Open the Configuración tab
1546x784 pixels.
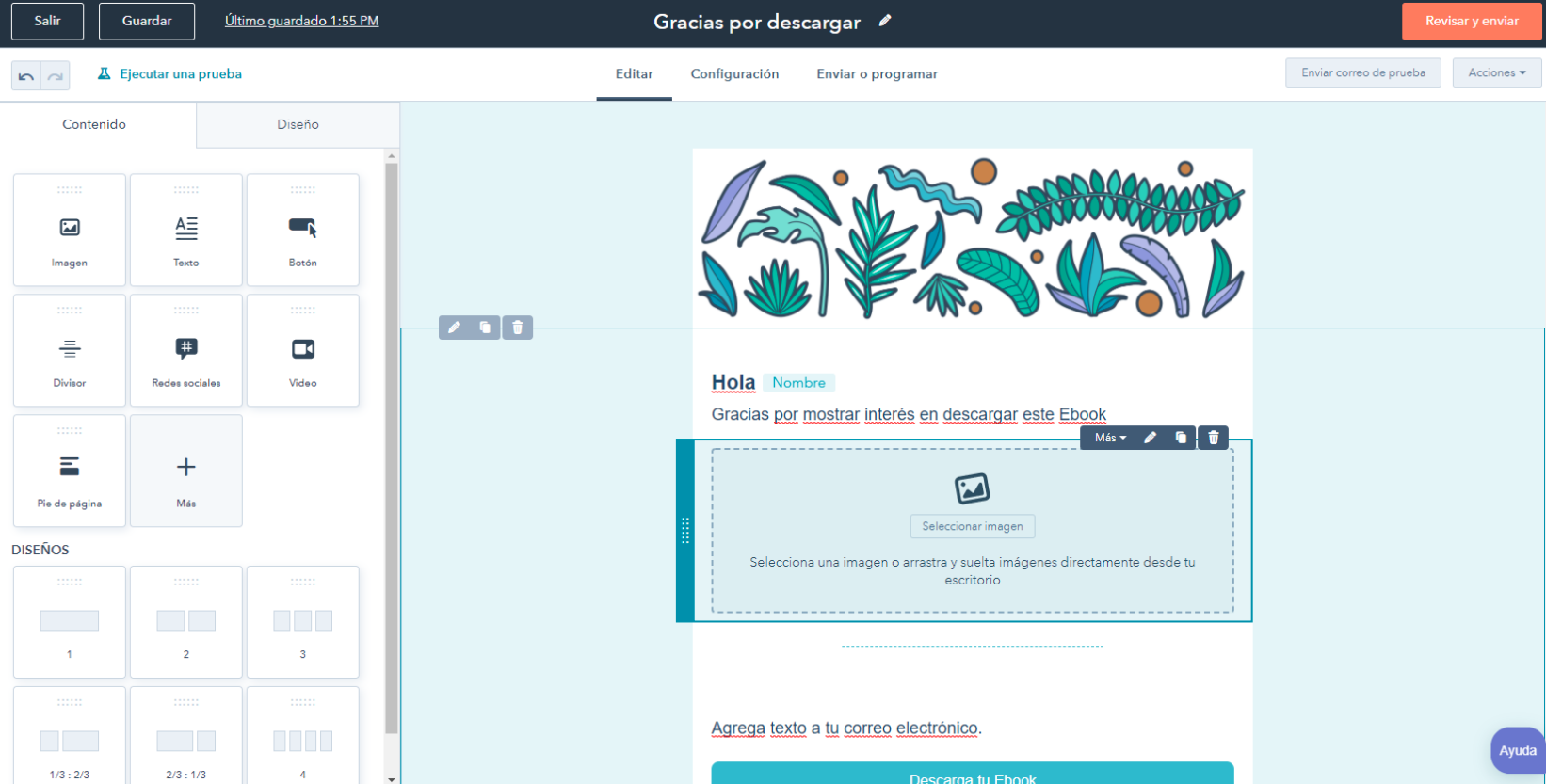click(734, 73)
